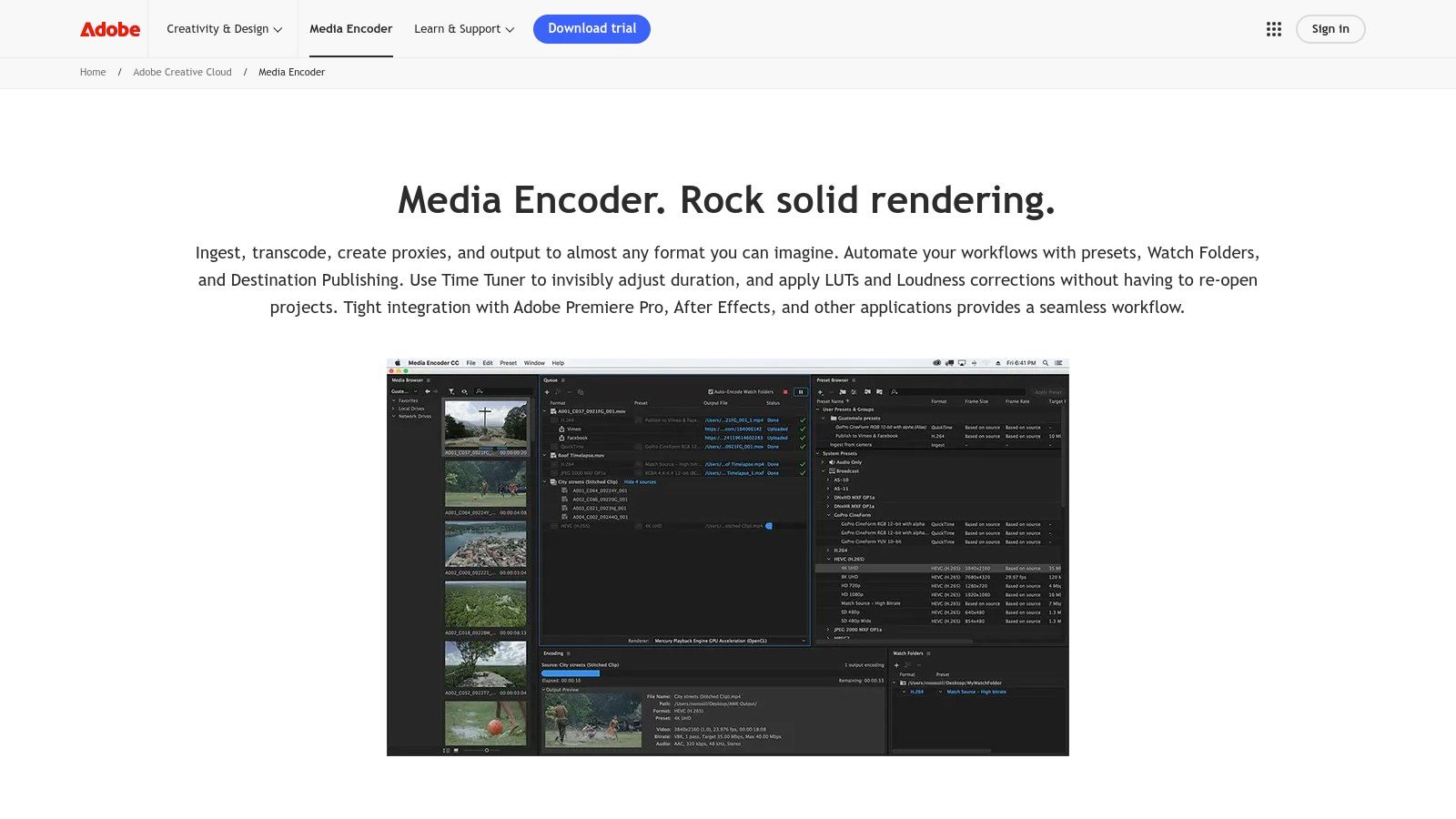Click the red stop queue button
The width and height of the screenshot is (1456, 819).
click(785, 392)
